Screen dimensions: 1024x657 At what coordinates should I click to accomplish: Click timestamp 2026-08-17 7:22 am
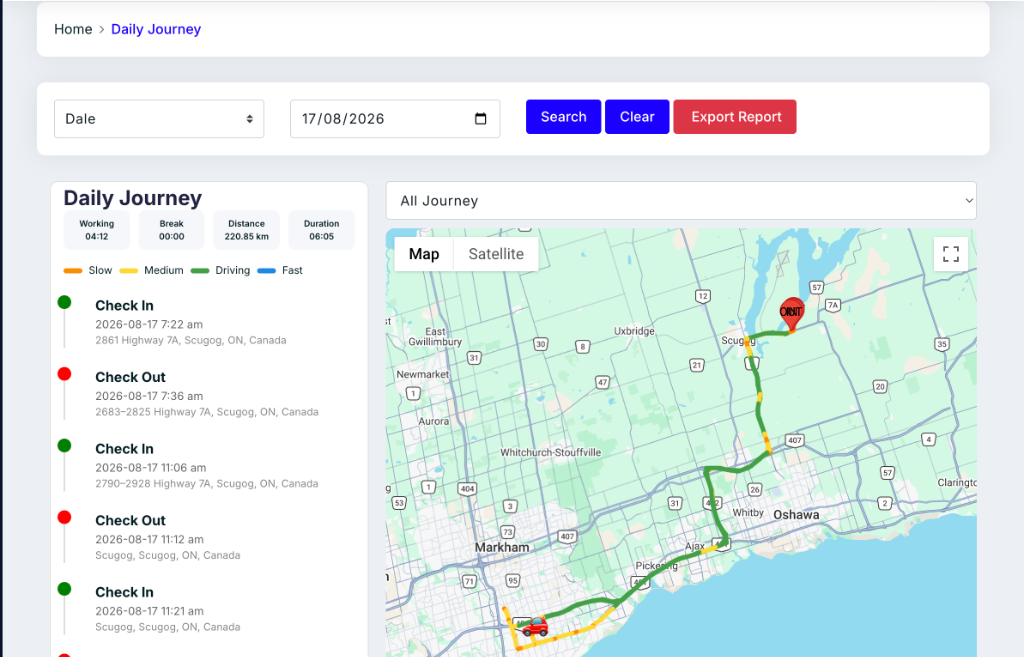149,324
